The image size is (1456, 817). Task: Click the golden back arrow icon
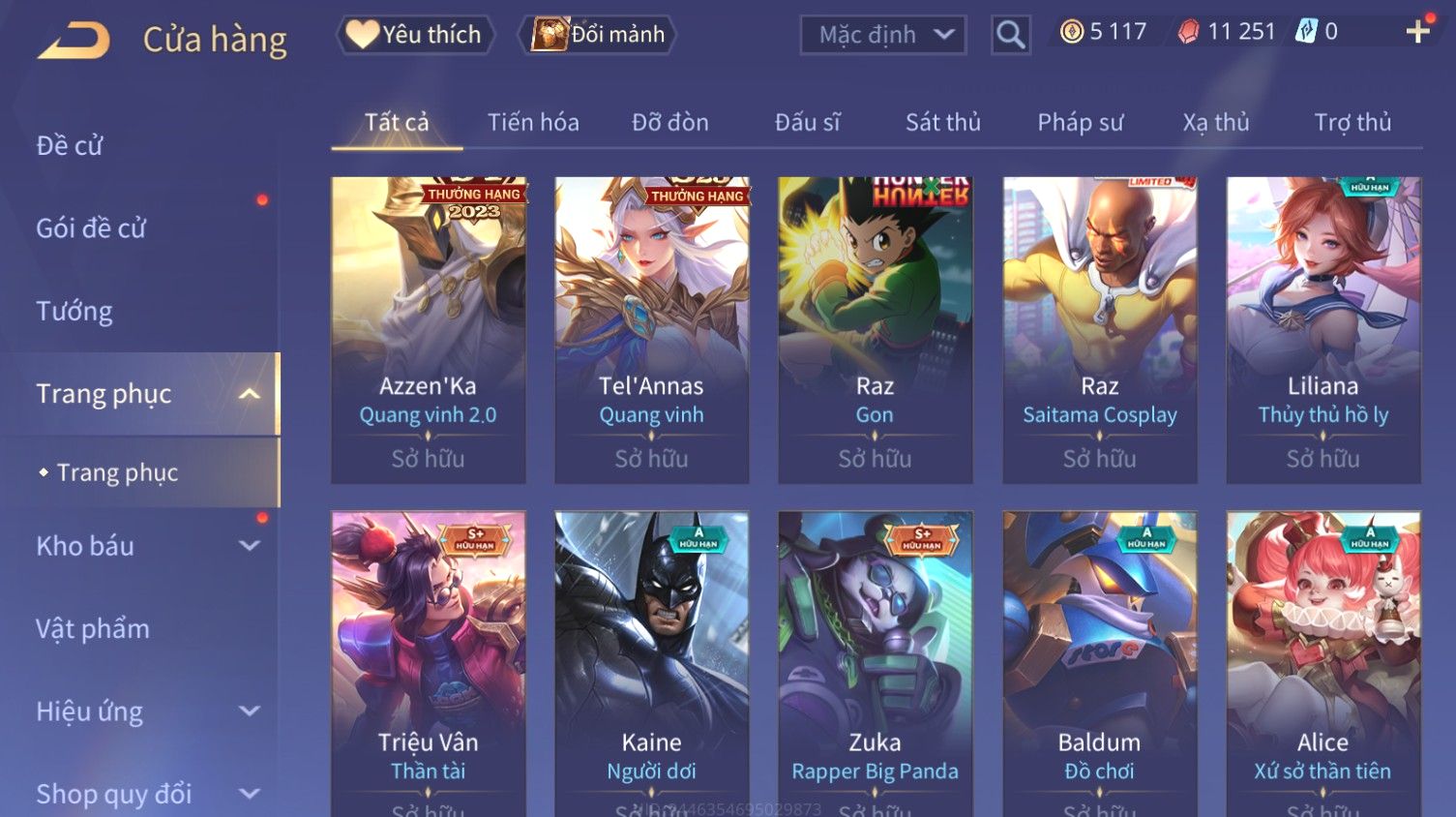[74, 41]
